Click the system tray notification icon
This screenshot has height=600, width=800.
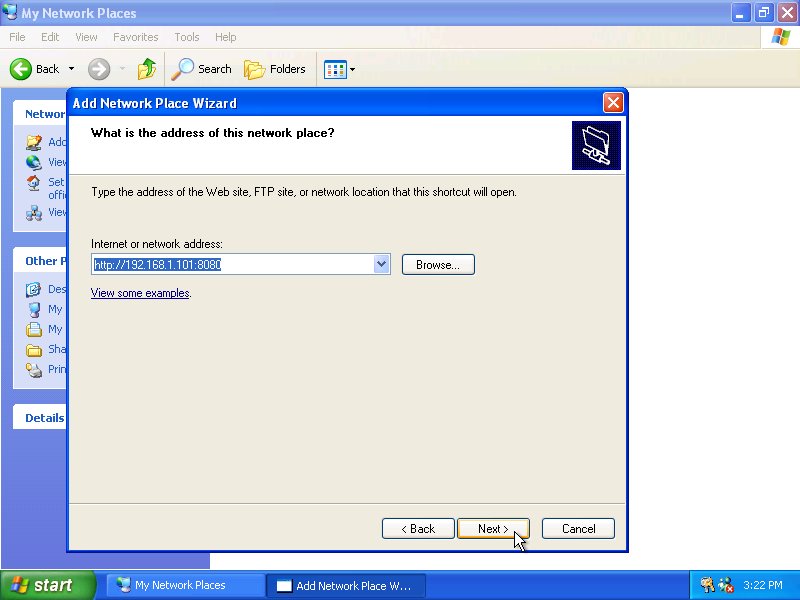[x=708, y=585]
